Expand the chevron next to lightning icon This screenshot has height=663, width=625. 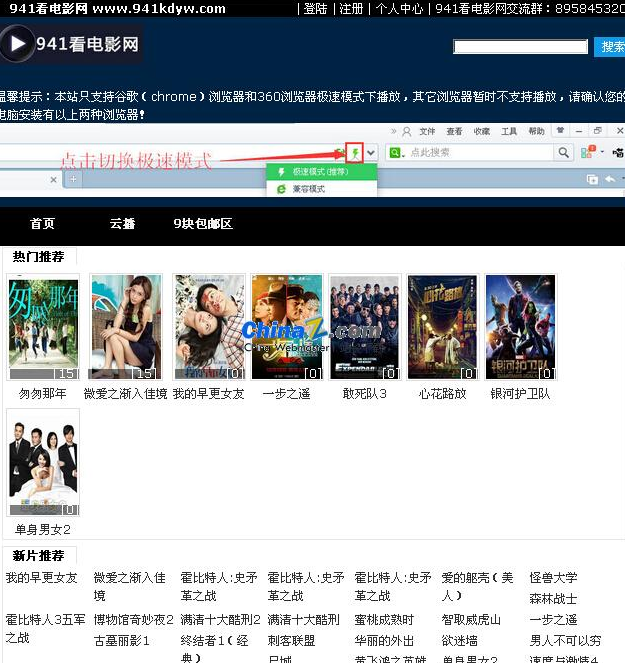click(371, 153)
